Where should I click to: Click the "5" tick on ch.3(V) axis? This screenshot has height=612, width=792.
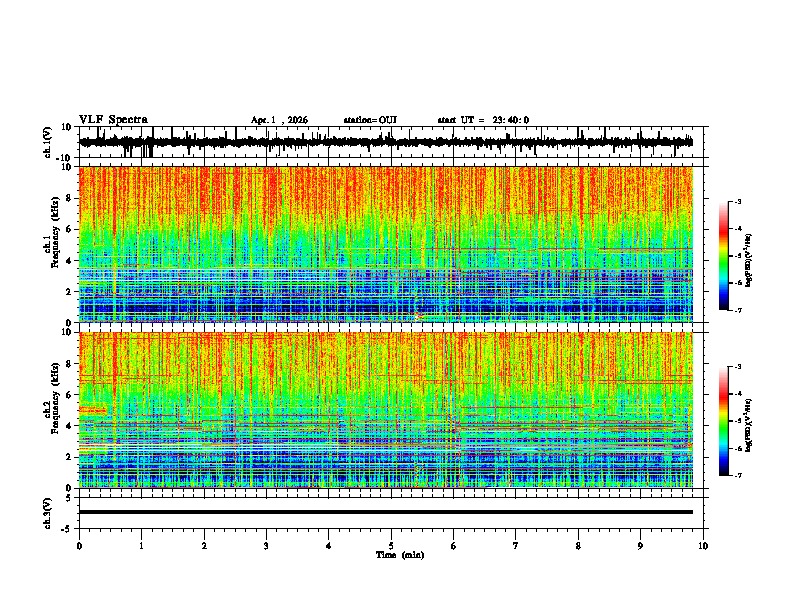pos(69,498)
